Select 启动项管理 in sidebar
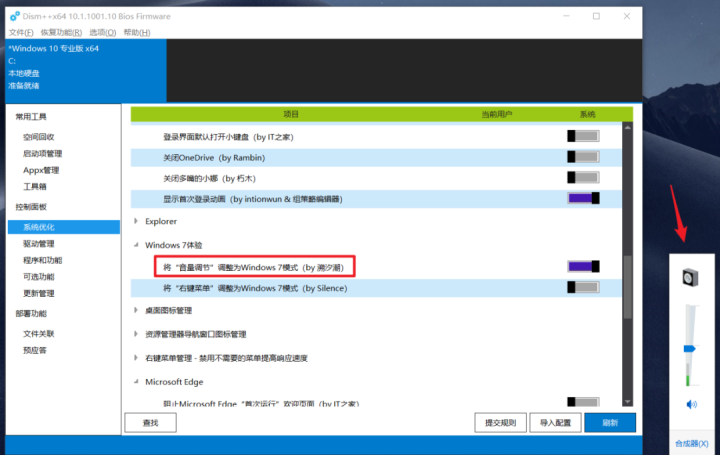The width and height of the screenshot is (720, 455). click(42, 153)
